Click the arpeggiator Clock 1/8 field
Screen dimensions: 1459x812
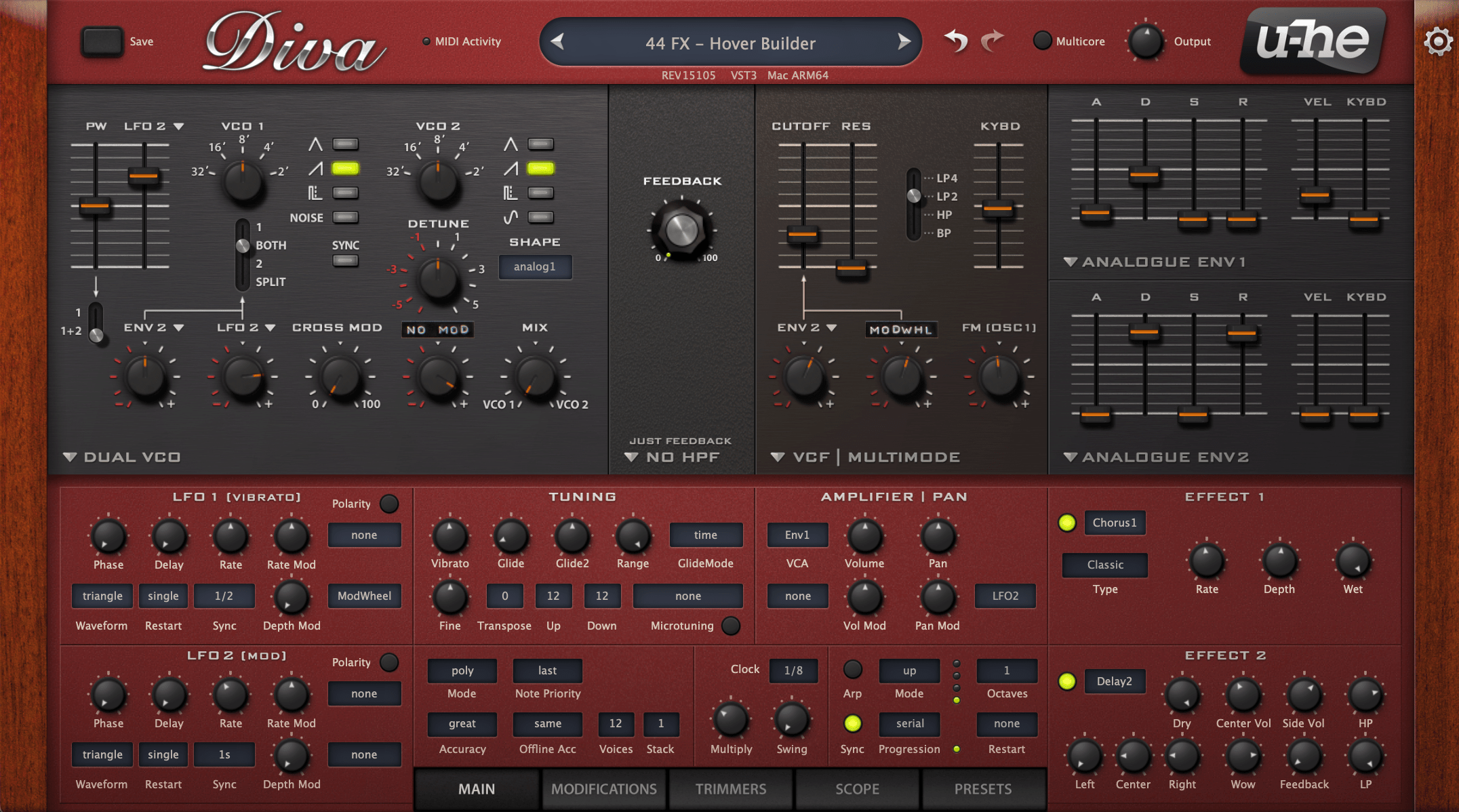(x=793, y=670)
